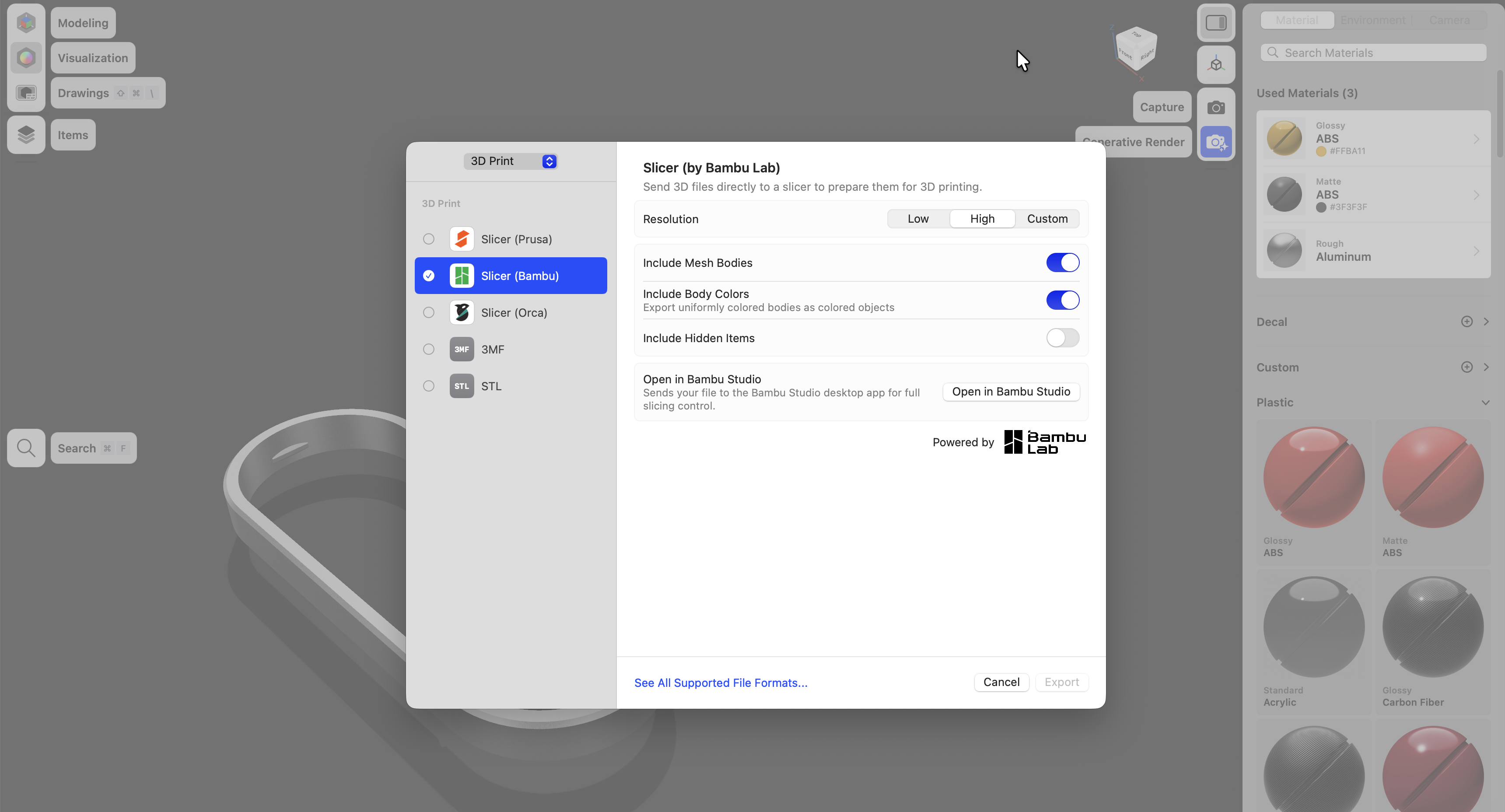Set Resolution to Low
The image size is (1505, 812).
[918, 219]
